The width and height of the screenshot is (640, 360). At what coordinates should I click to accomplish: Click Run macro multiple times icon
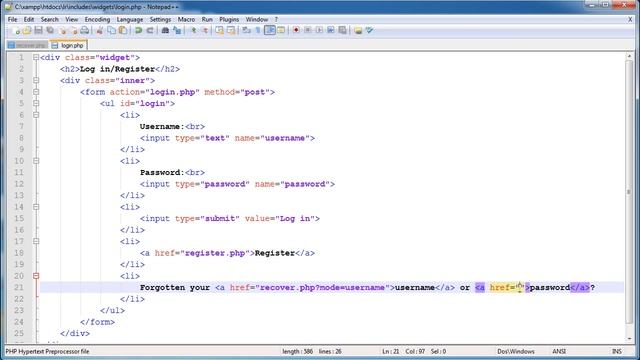331,31
